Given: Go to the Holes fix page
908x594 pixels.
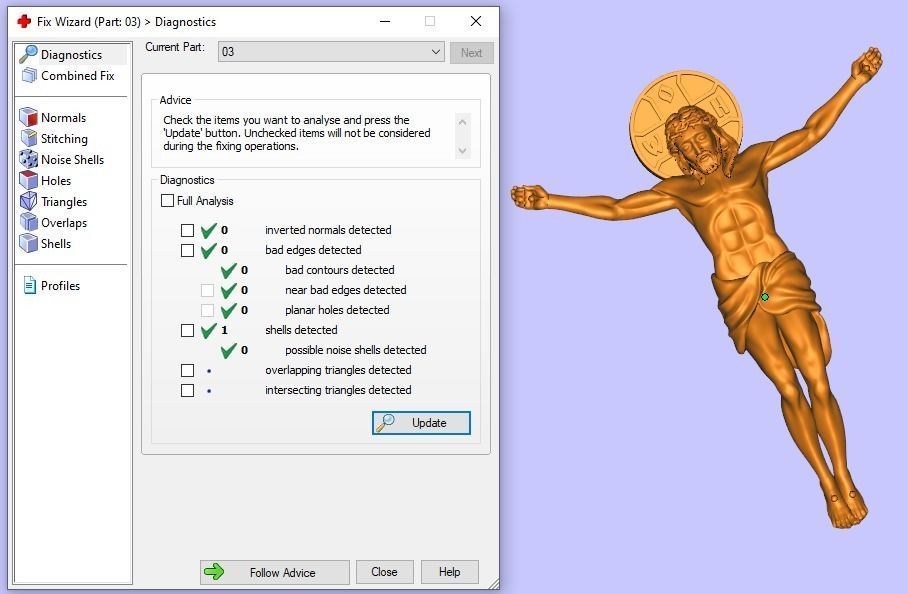Looking at the screenshot, I should (x=56, y=181).
